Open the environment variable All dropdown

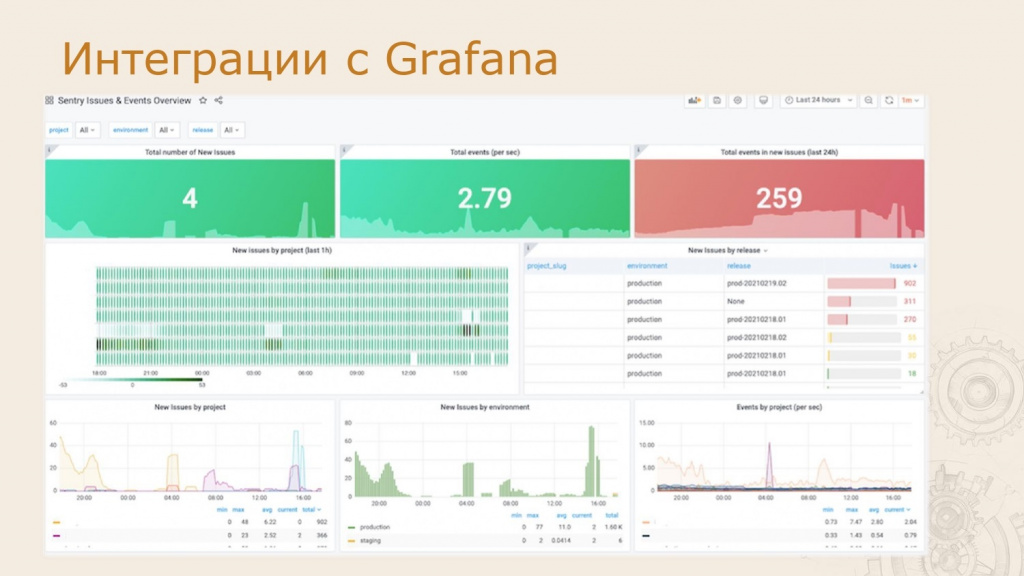tap(167, 130)
